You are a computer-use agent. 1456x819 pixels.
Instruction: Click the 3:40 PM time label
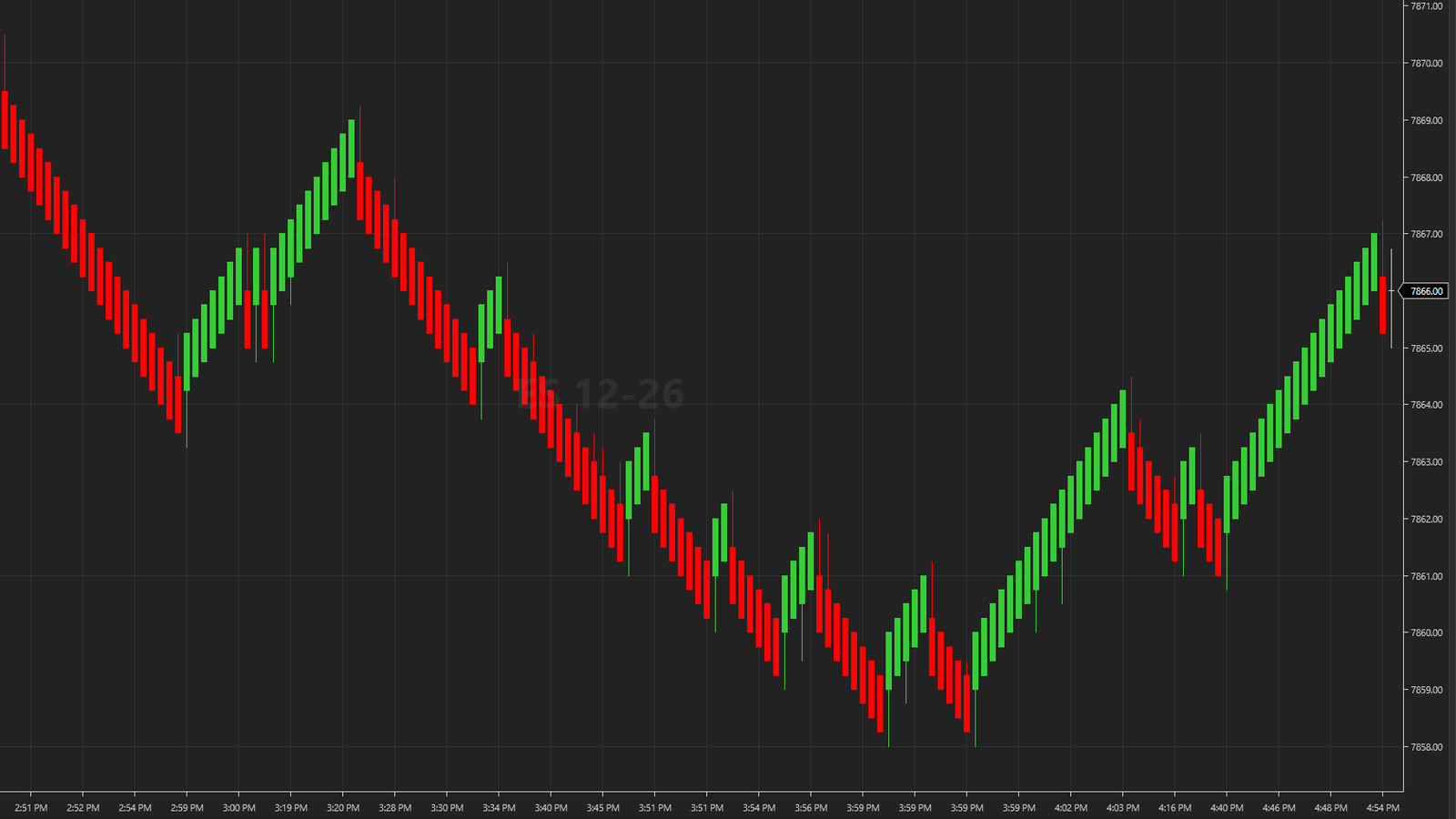click(551, 808)
